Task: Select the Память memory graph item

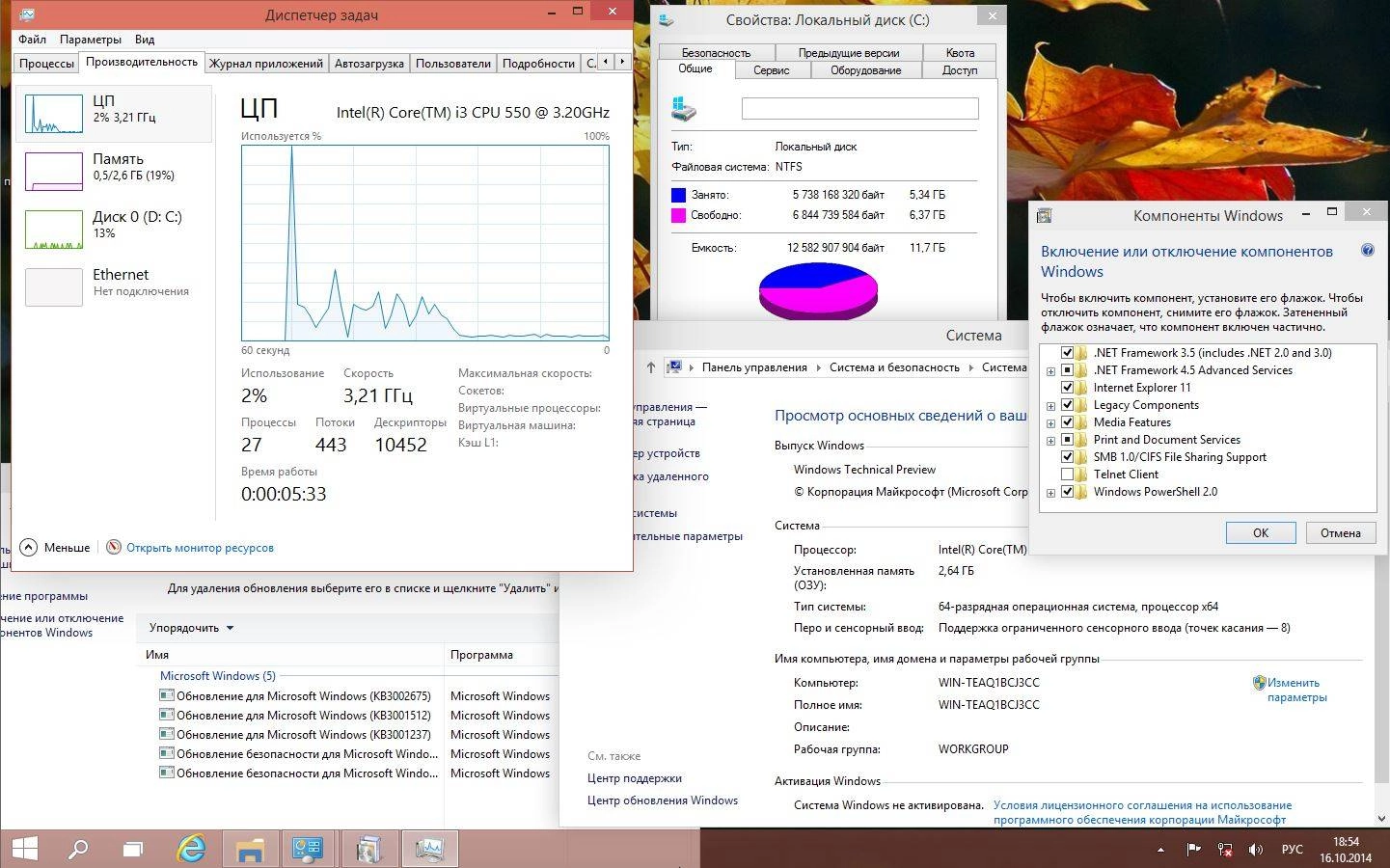Action: 114,171
